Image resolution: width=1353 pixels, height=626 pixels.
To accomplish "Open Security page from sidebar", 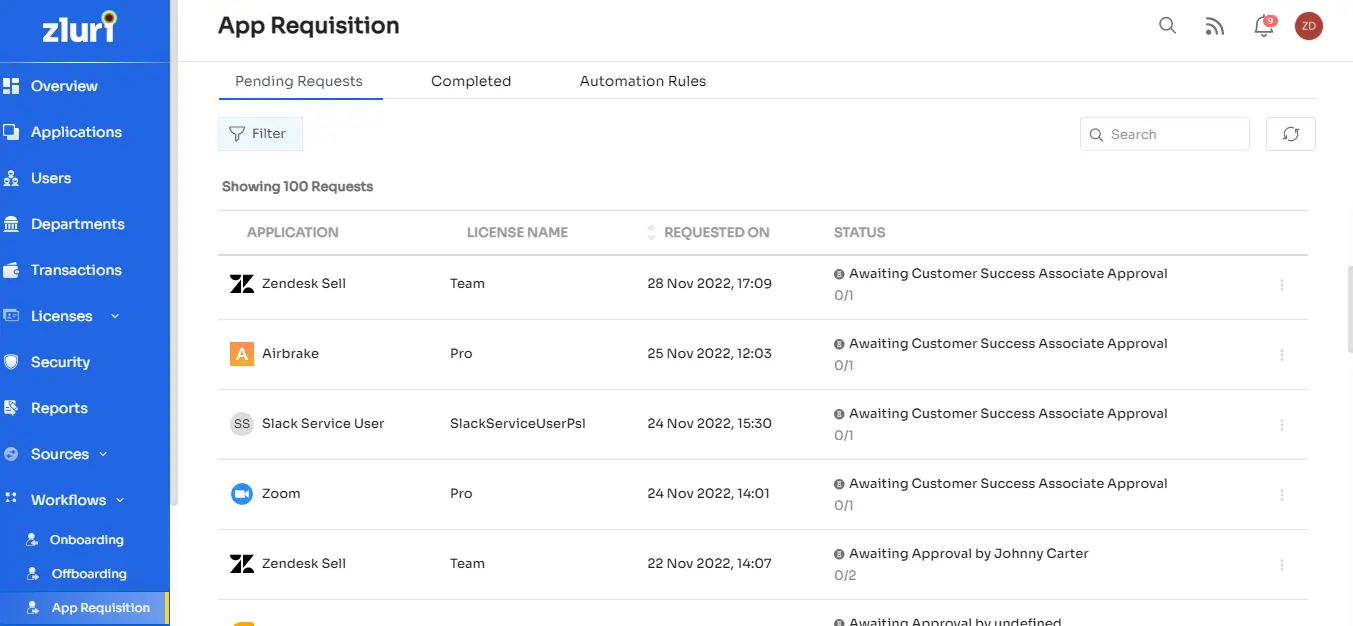I will click(60, 362).
